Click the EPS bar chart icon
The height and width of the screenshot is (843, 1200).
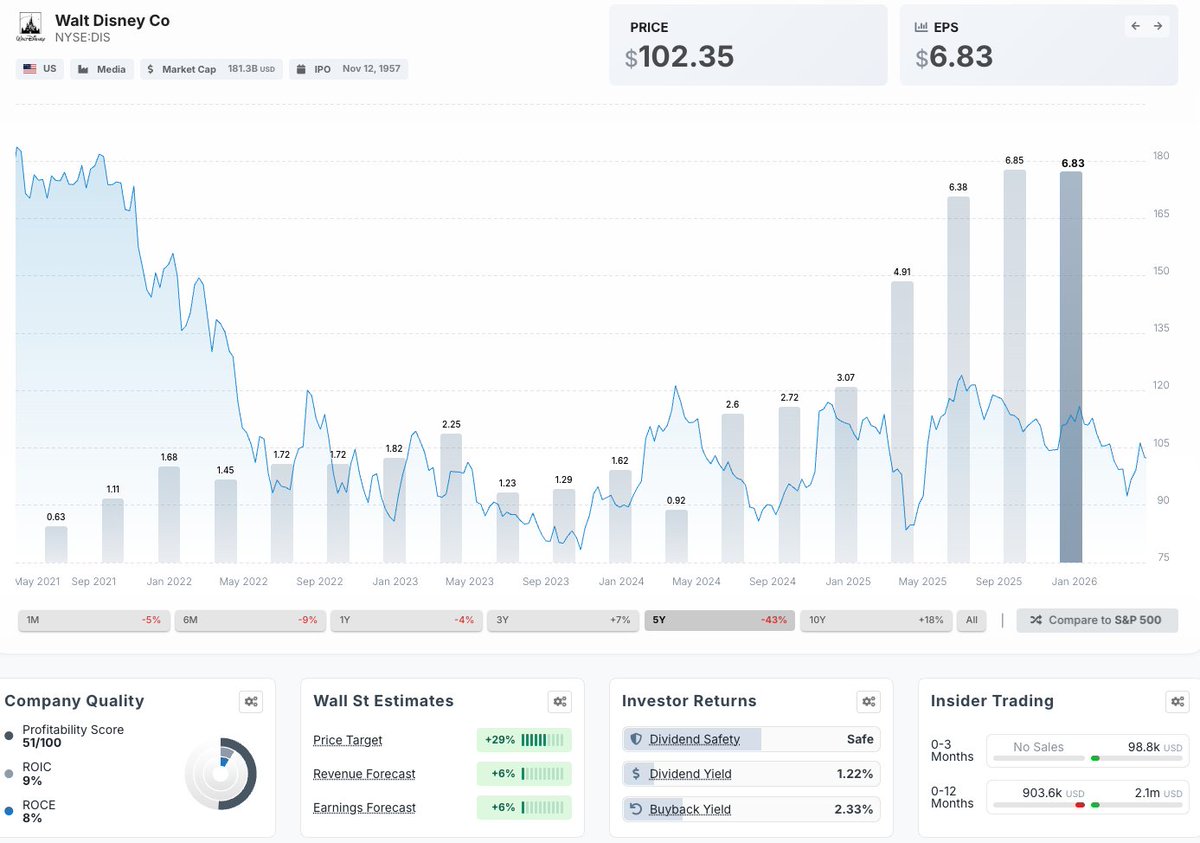tap(921, 28)
